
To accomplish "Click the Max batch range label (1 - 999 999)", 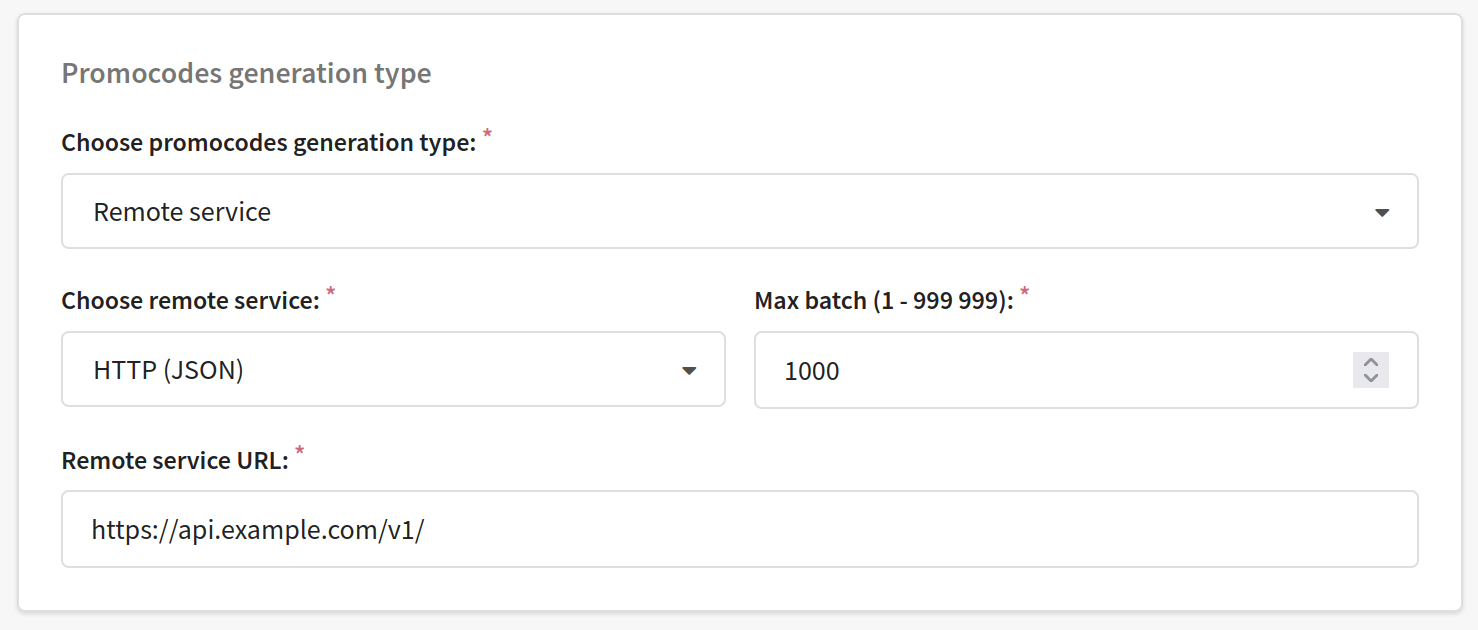I will [x=885, y=300].
